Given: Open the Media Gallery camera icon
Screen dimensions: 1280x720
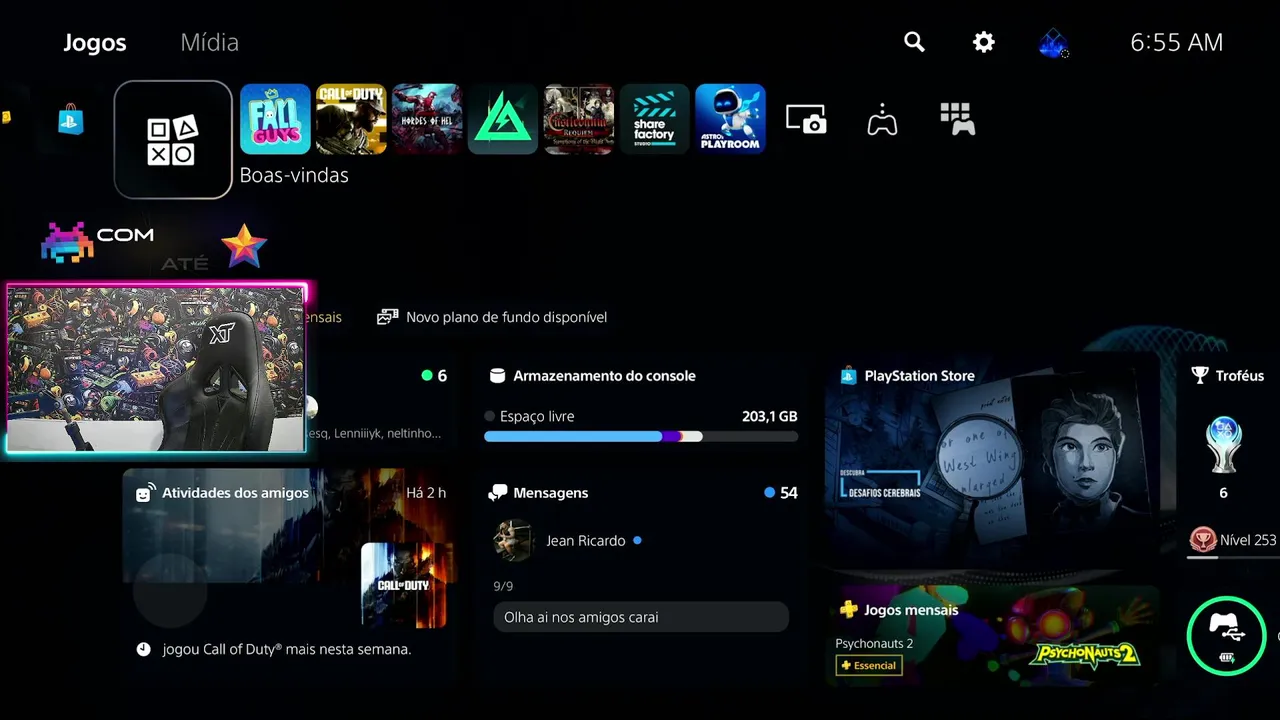Looking at the screenshot, I should click(x=806, y=119).
